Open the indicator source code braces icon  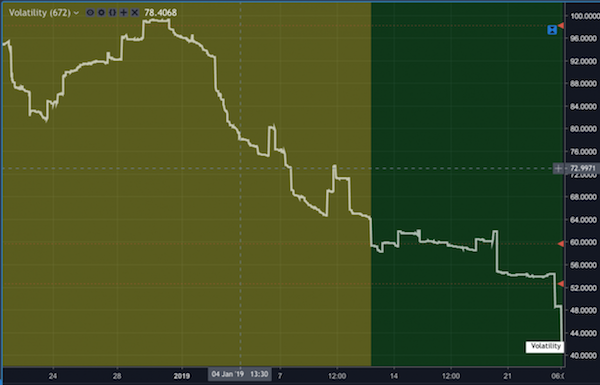coord(112,13)
